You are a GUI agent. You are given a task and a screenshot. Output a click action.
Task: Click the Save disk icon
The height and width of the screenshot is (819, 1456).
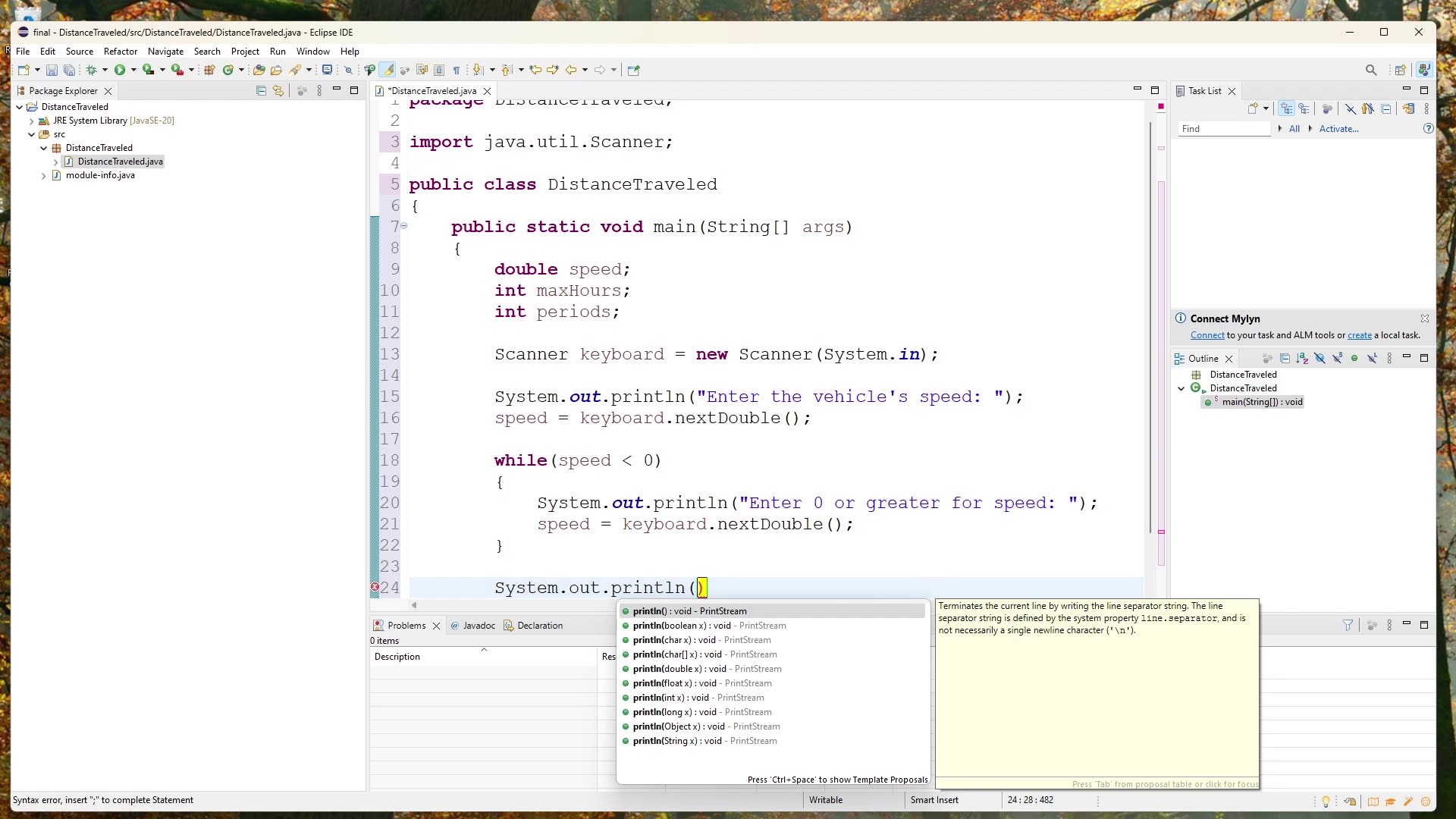tap(52, 70)
